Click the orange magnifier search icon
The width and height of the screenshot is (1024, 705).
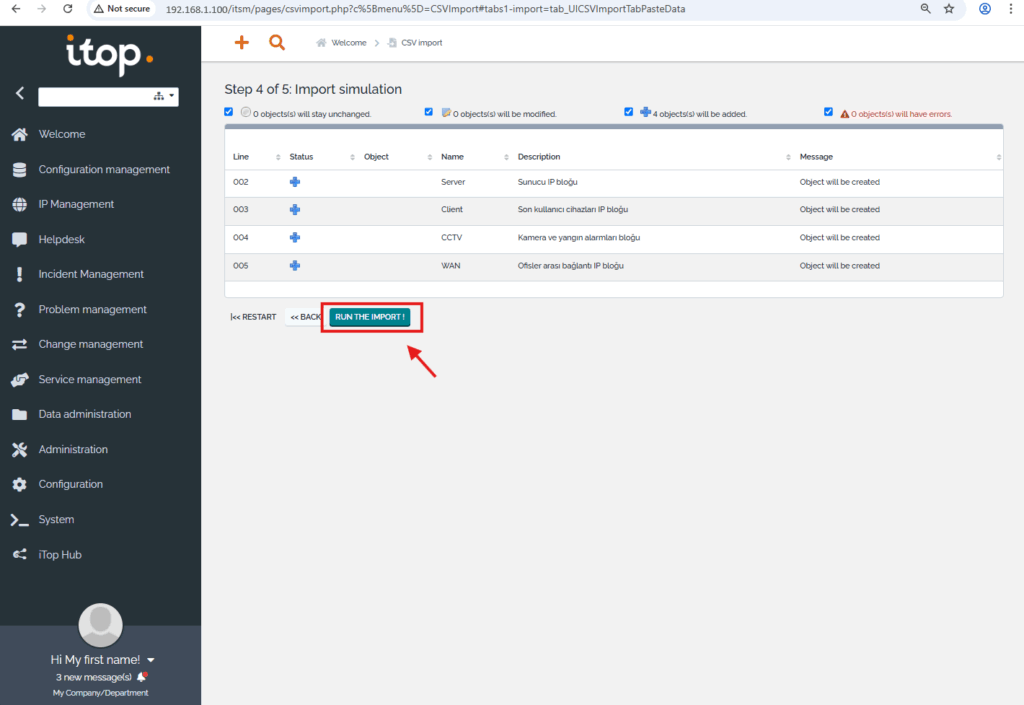click(277, 43)
